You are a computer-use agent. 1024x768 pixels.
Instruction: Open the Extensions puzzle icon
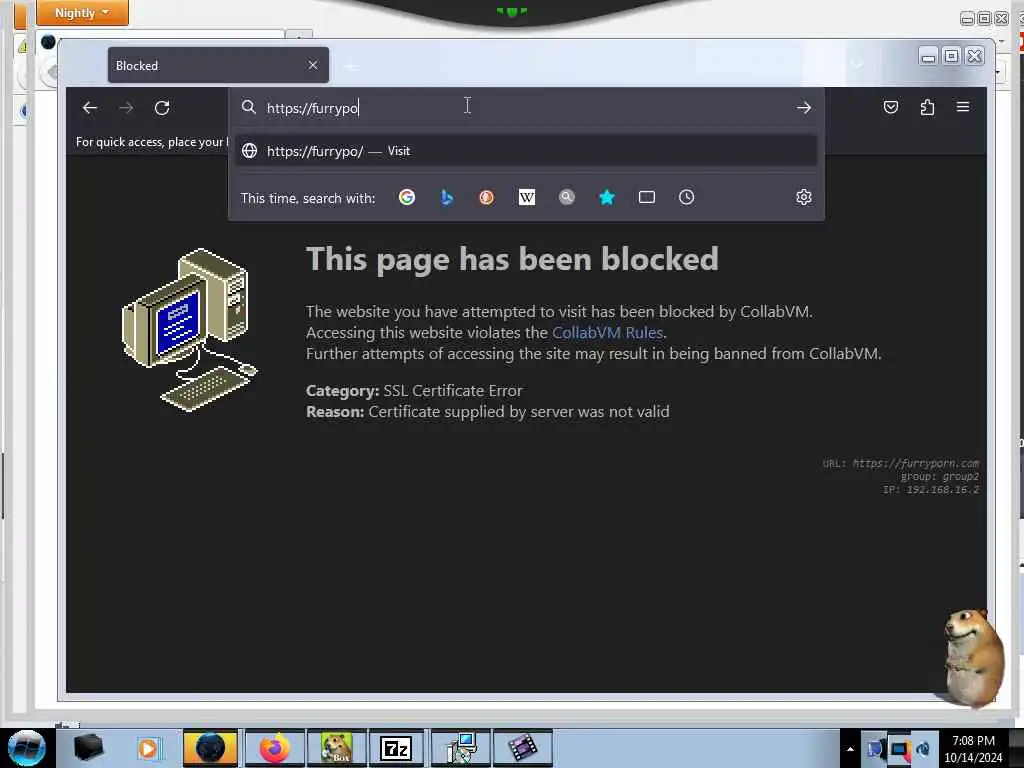pos(927,107)
